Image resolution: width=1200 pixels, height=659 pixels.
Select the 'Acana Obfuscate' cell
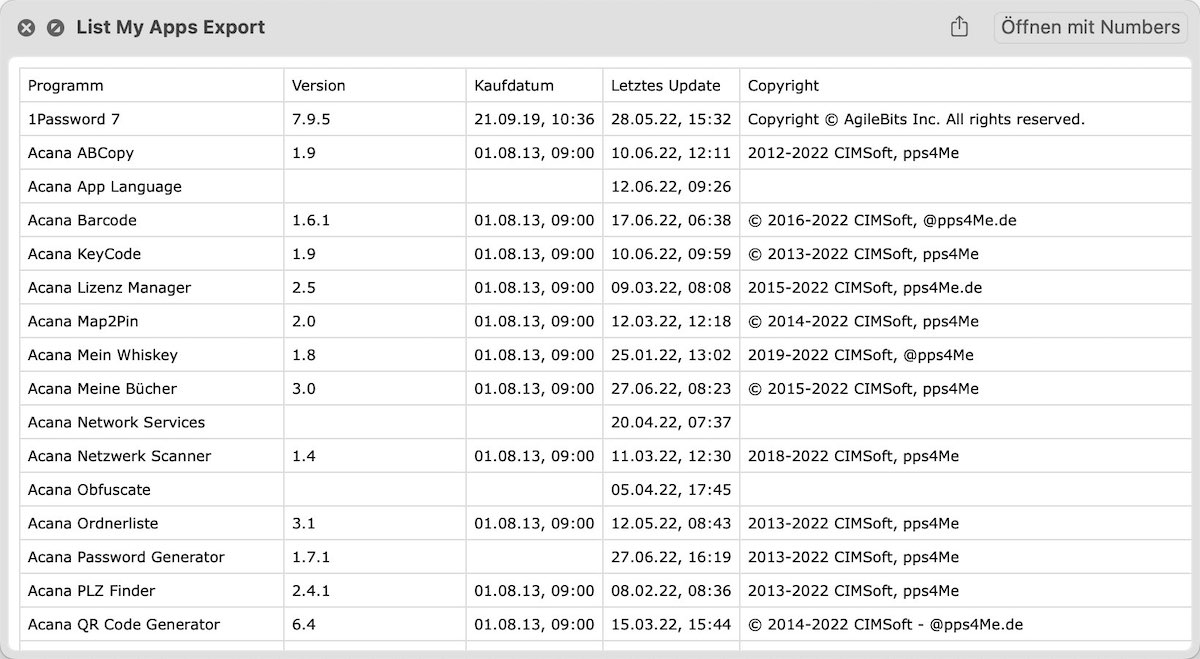152,490
